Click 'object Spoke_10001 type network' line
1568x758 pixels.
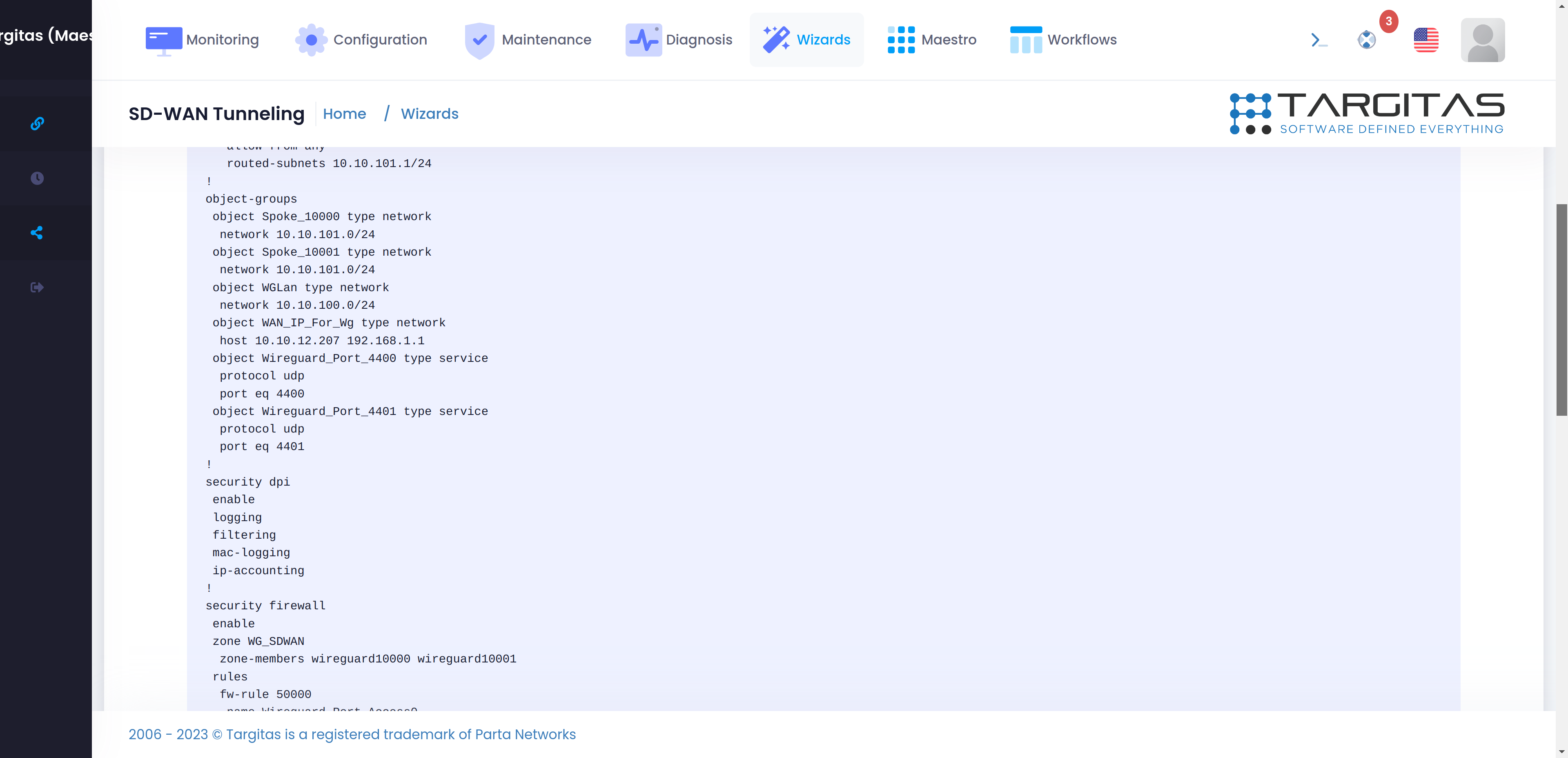click(x=321, y=252)
